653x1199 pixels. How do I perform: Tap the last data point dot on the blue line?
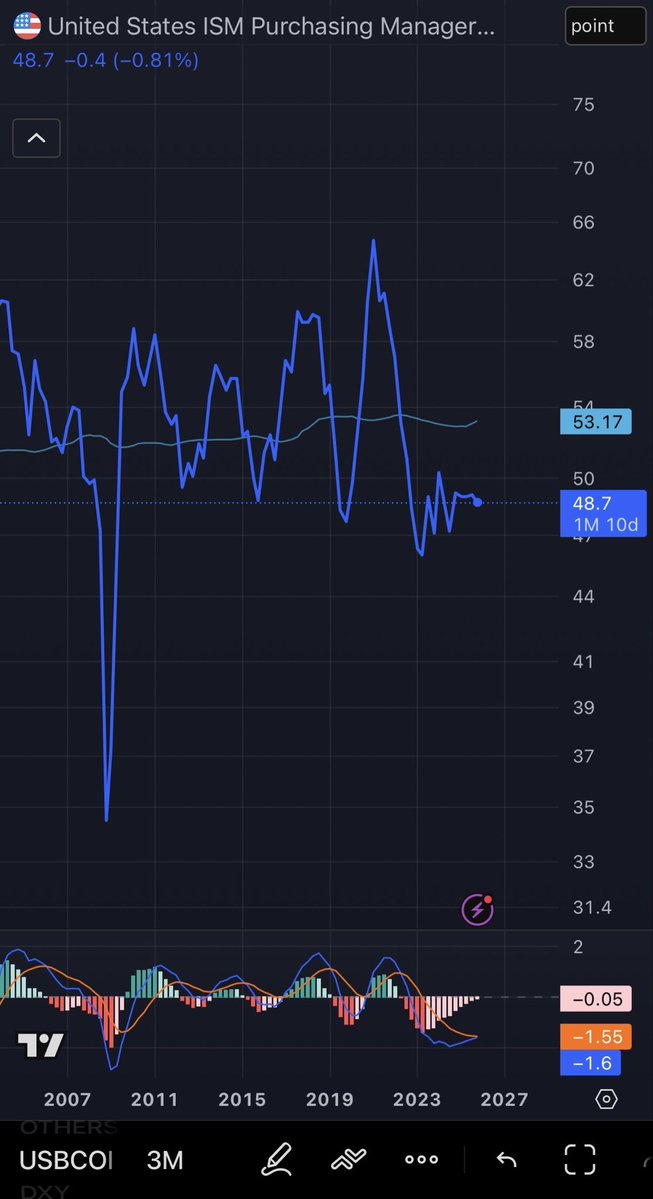click(477, 502)
